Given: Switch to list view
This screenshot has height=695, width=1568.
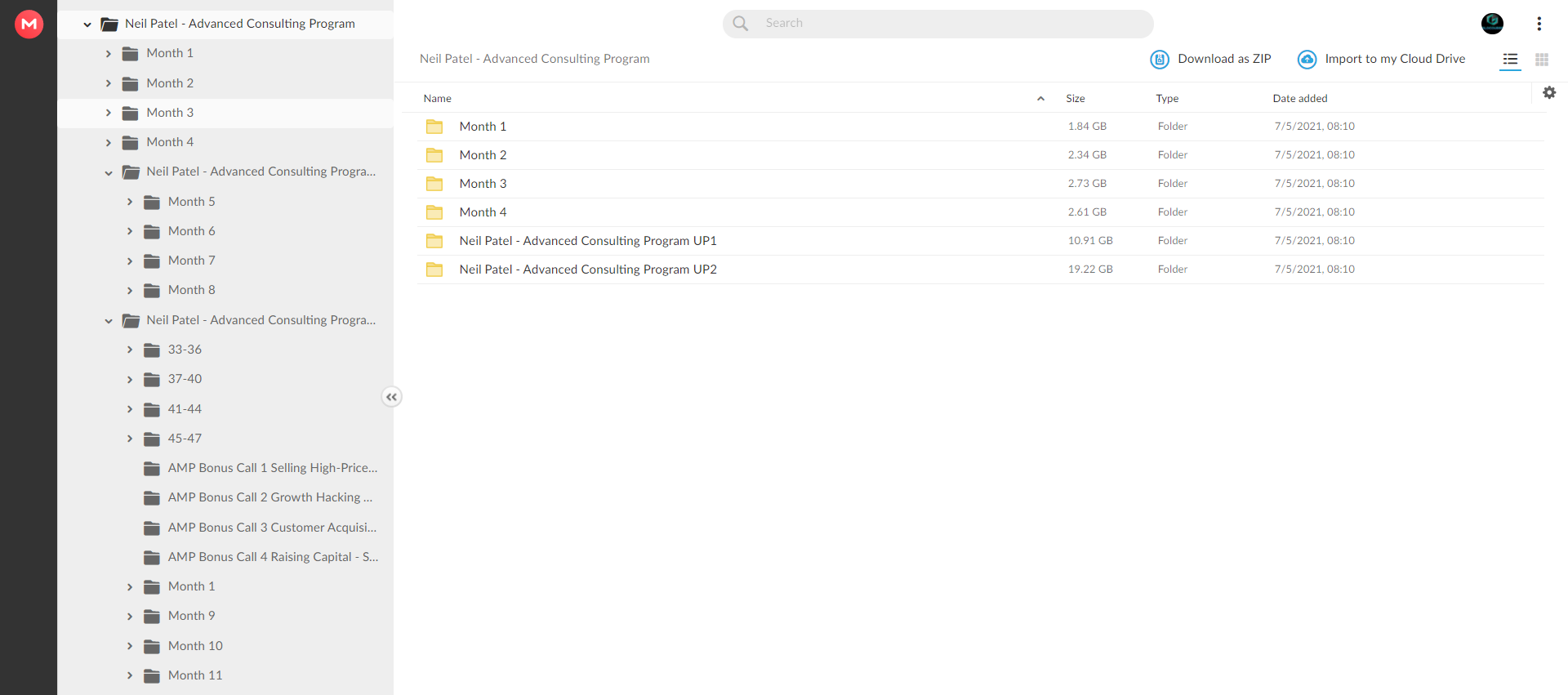Looking at the screenshot, I should [1510, 59].
